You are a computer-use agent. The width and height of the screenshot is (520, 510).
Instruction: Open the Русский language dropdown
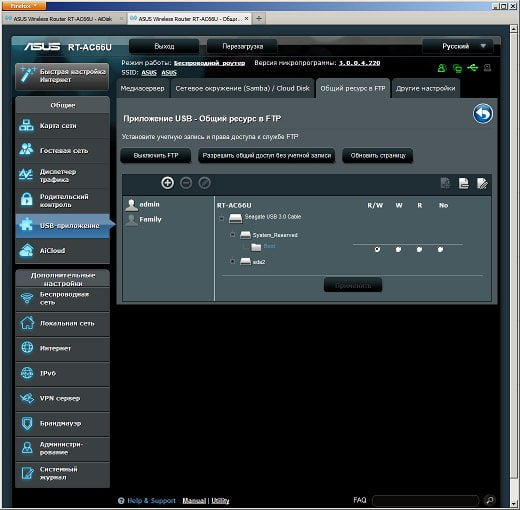pyautogui.click(x=457, y=46)
